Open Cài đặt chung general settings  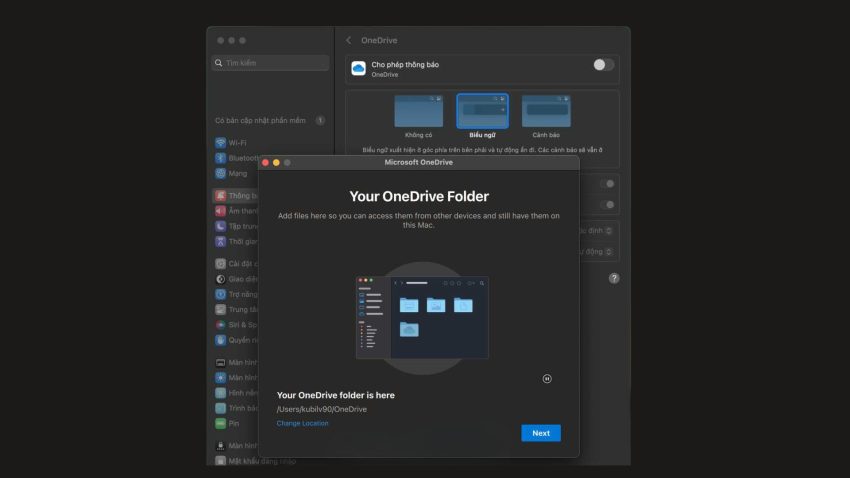236,263
